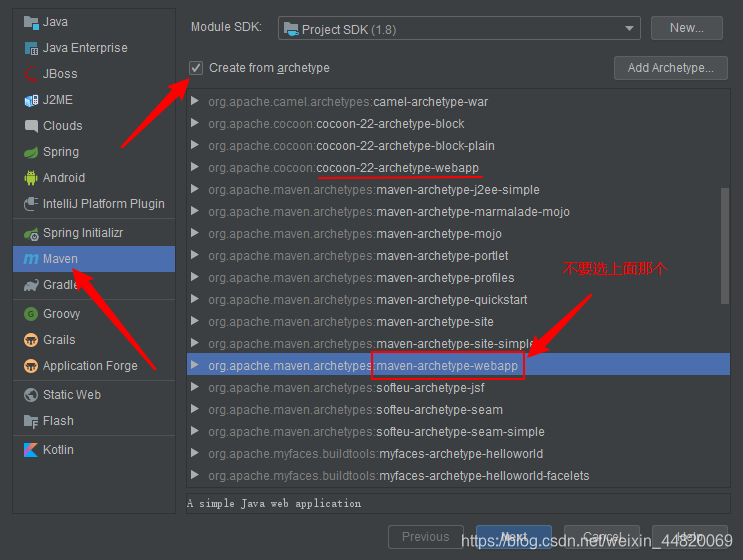Select myfaces-archetype-helloworld archetype
This screenshot has height=560, width=743.
pyautogui.click(x=458, y=454)
